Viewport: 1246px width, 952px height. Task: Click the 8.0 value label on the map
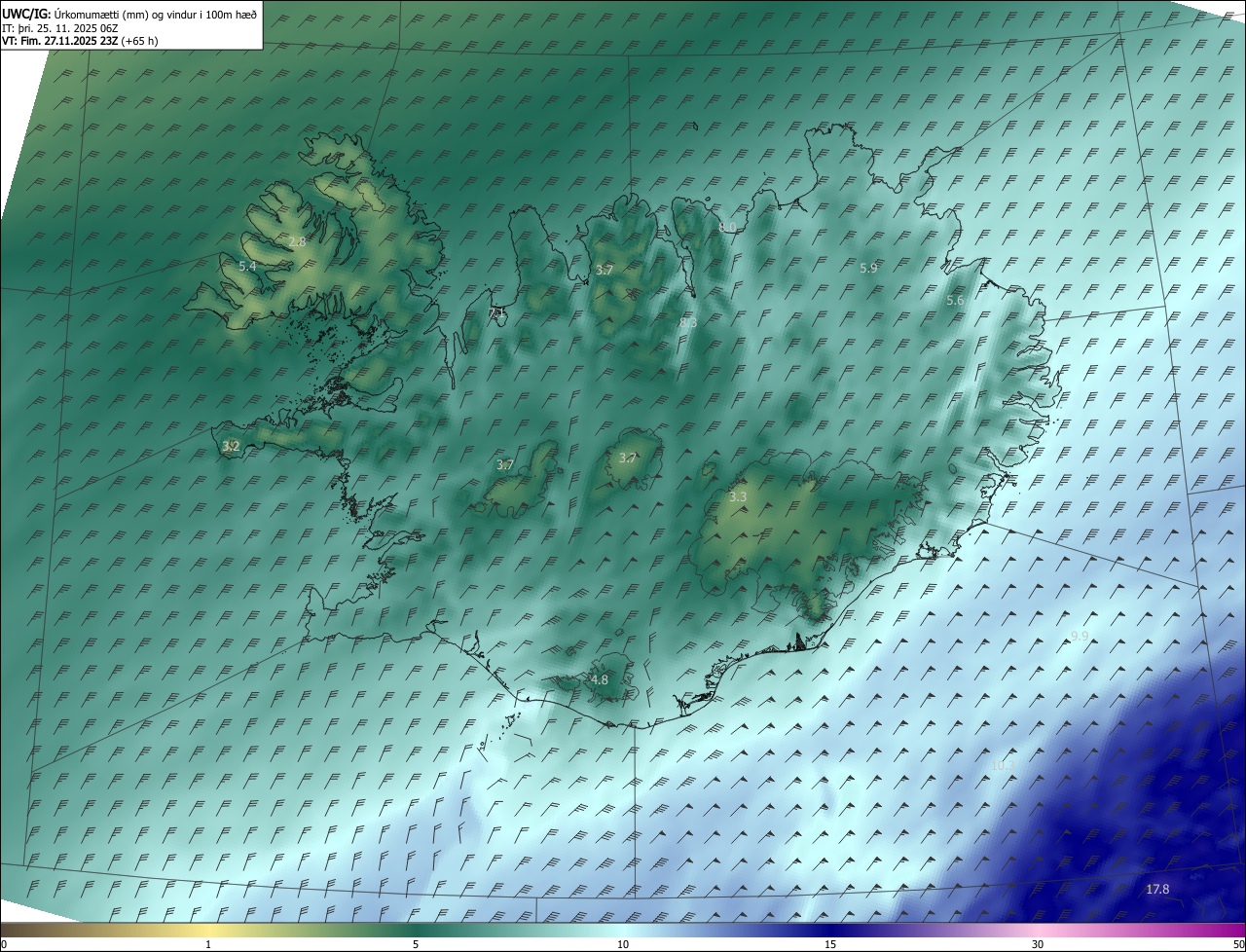(727, 227)
